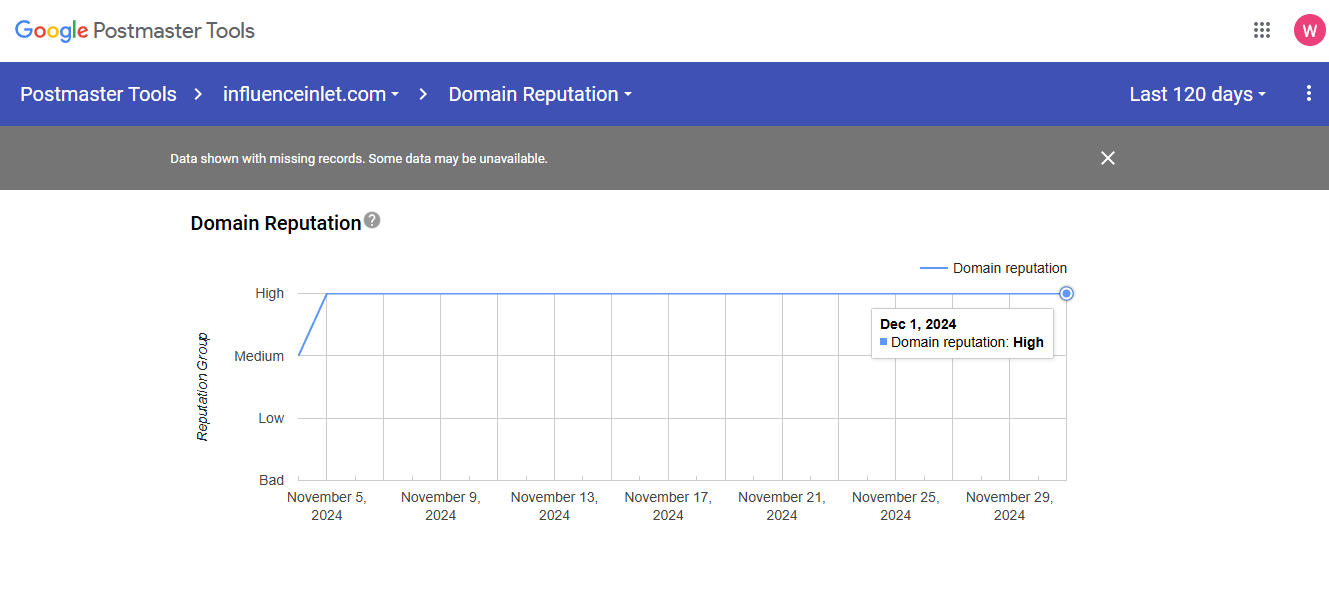The height and width of the screenshot is (590, 1329).
Task: Select the highlighted Dec 1 data point
Action: pos(1066,293)
